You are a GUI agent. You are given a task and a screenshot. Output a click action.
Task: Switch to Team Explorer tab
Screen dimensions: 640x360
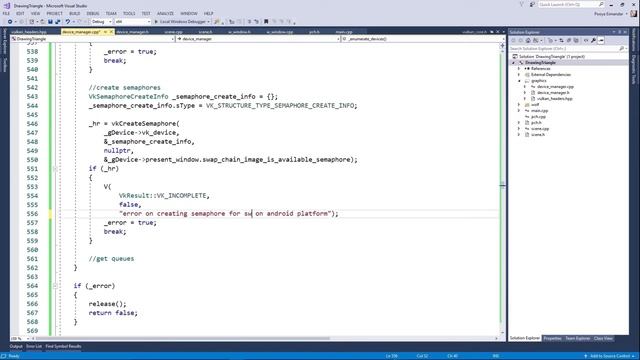(x=578, y=338)
